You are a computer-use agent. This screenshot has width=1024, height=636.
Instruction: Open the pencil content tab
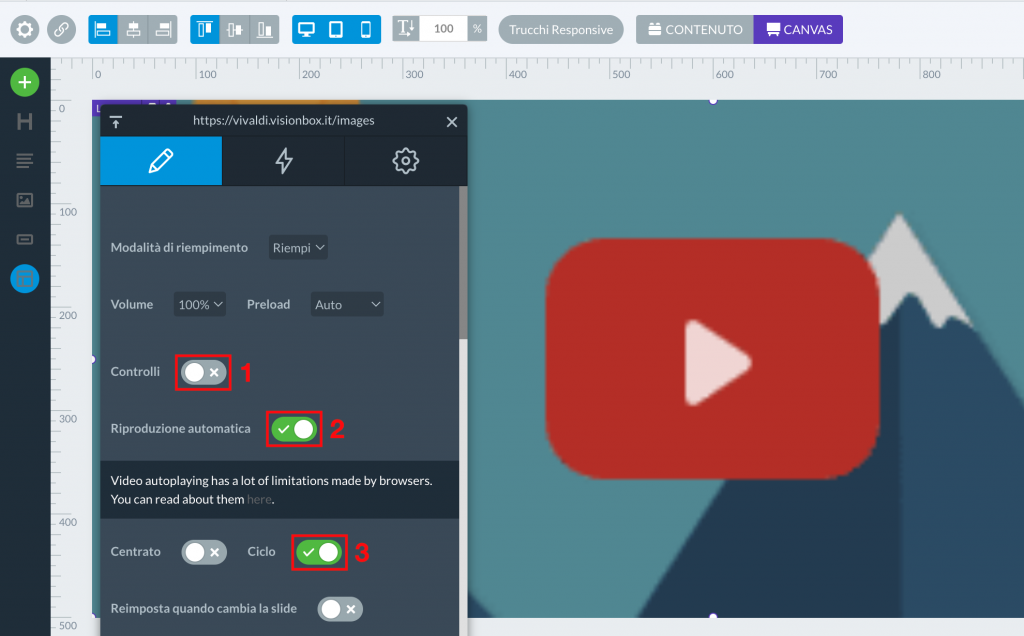click(161, 161)
